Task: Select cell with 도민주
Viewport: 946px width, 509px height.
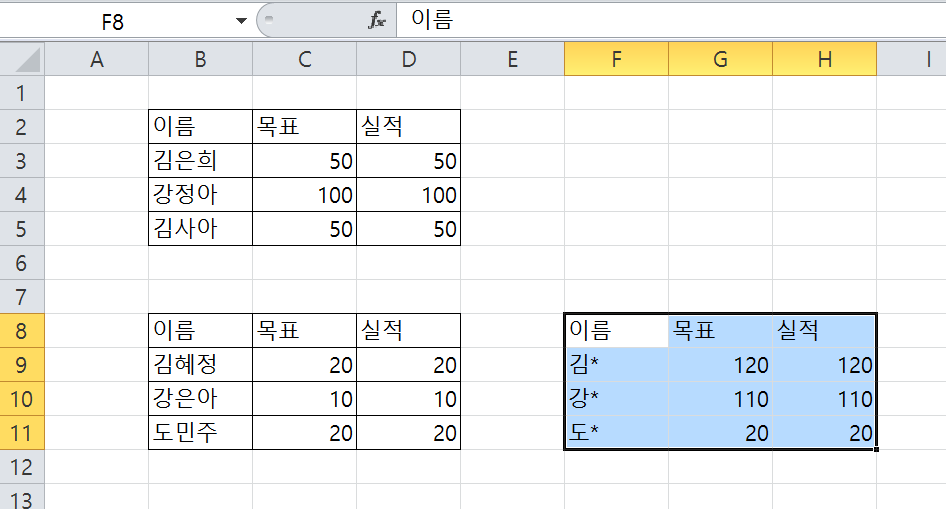Action: tap(200, 433)
